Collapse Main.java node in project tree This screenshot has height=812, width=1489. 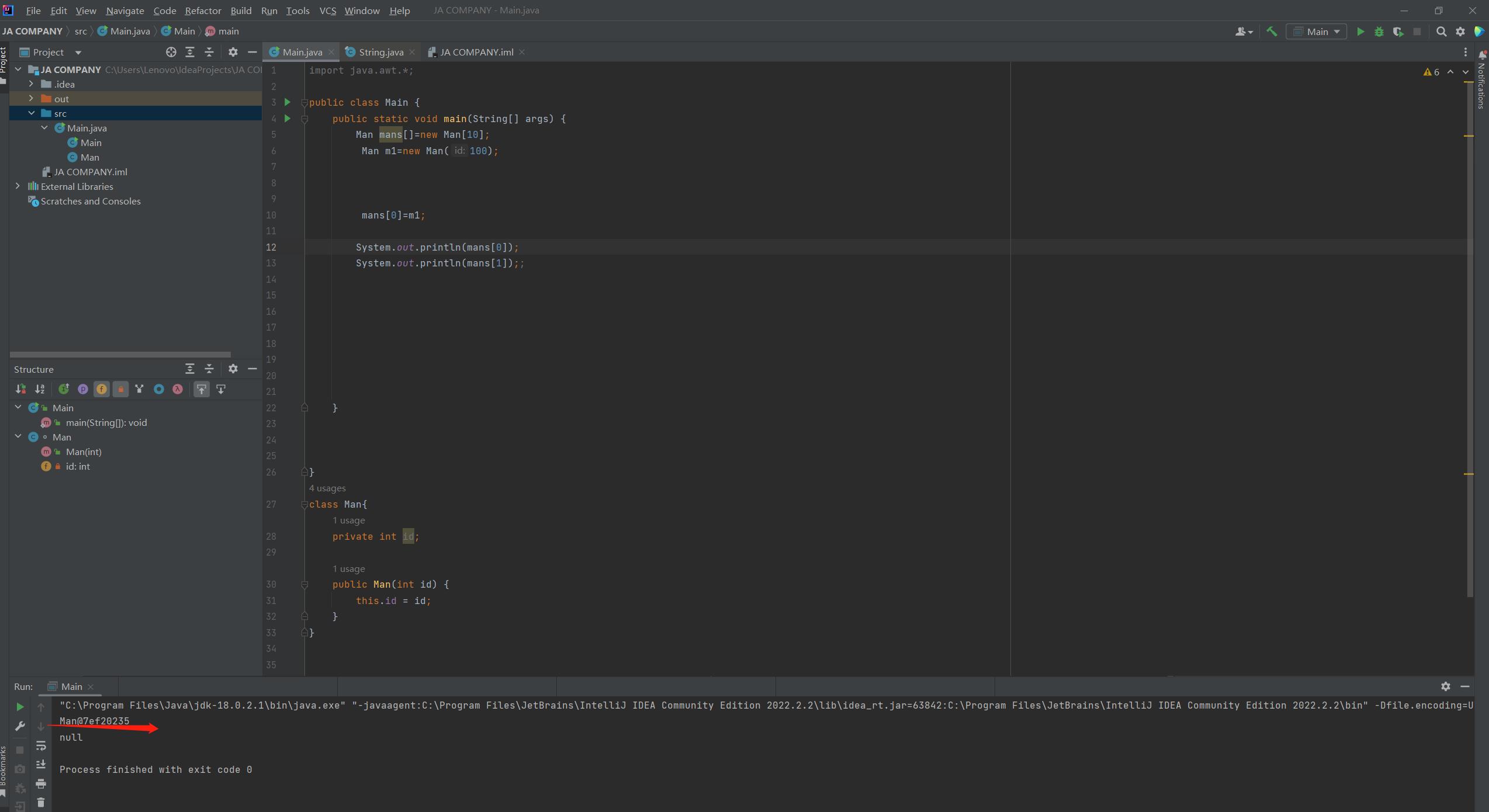[x=44, y=128]
